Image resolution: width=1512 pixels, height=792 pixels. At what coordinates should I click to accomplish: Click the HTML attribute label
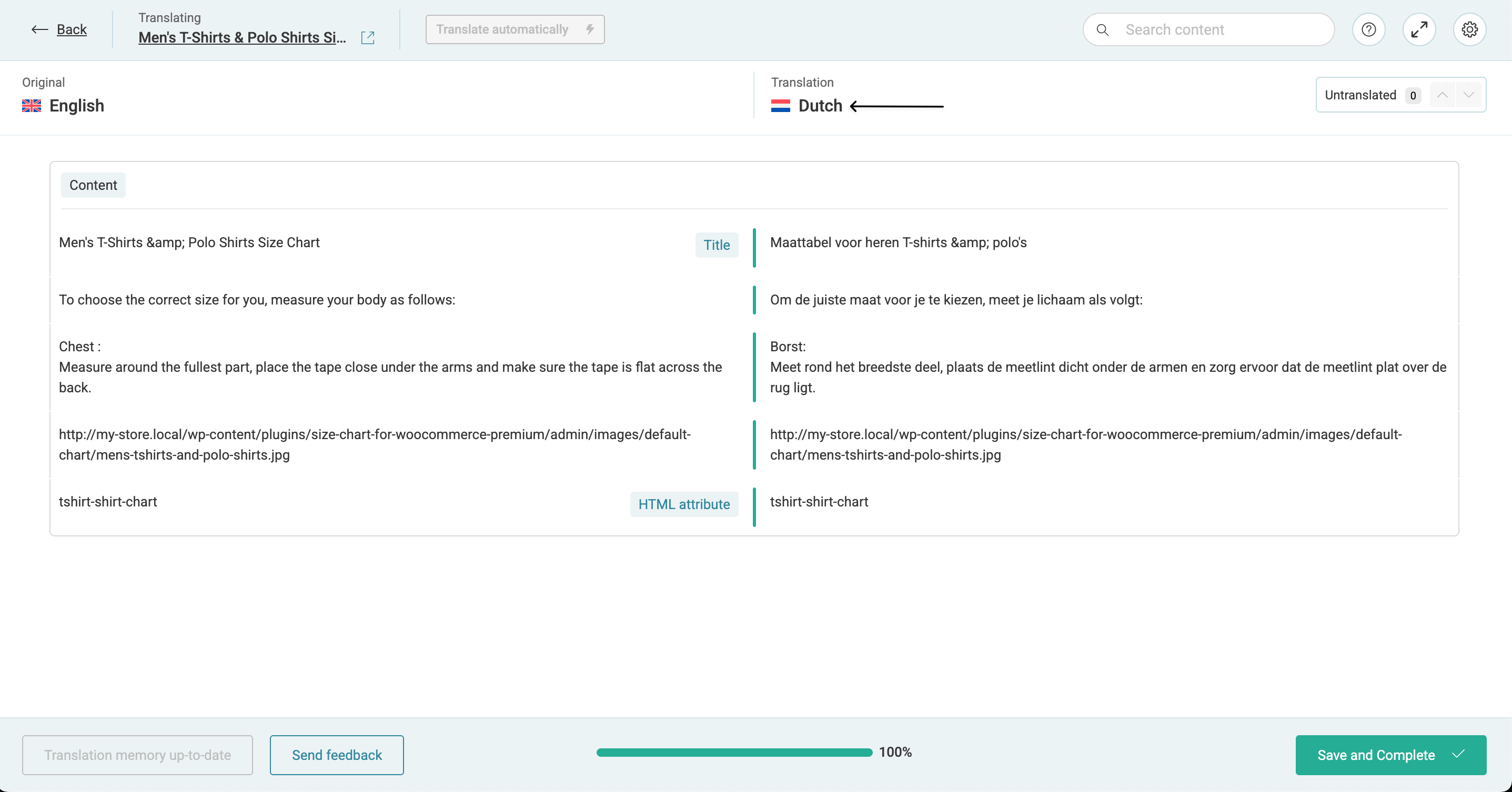click(684, 504)
